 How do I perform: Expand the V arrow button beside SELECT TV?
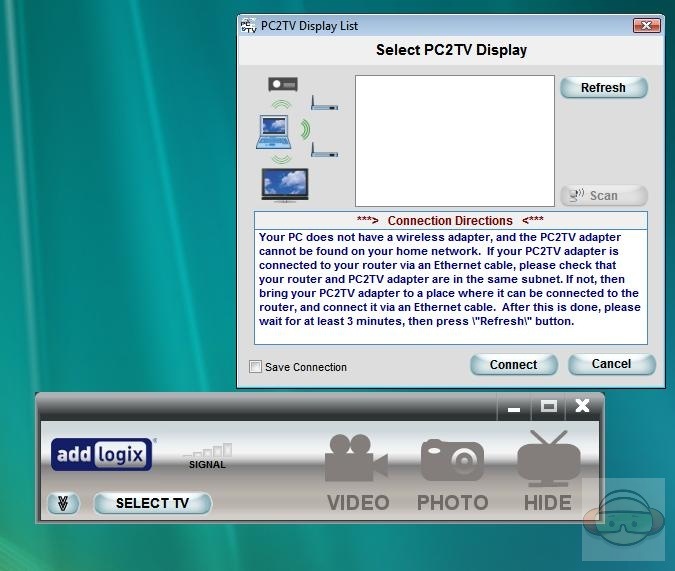pos(63,503)
